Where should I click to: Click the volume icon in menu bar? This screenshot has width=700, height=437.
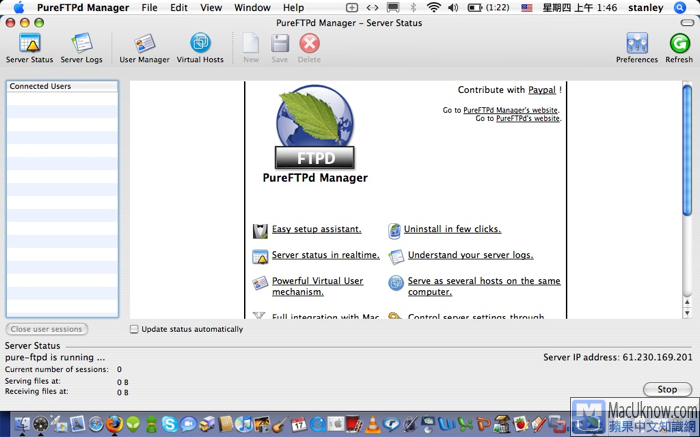point(453,8)
